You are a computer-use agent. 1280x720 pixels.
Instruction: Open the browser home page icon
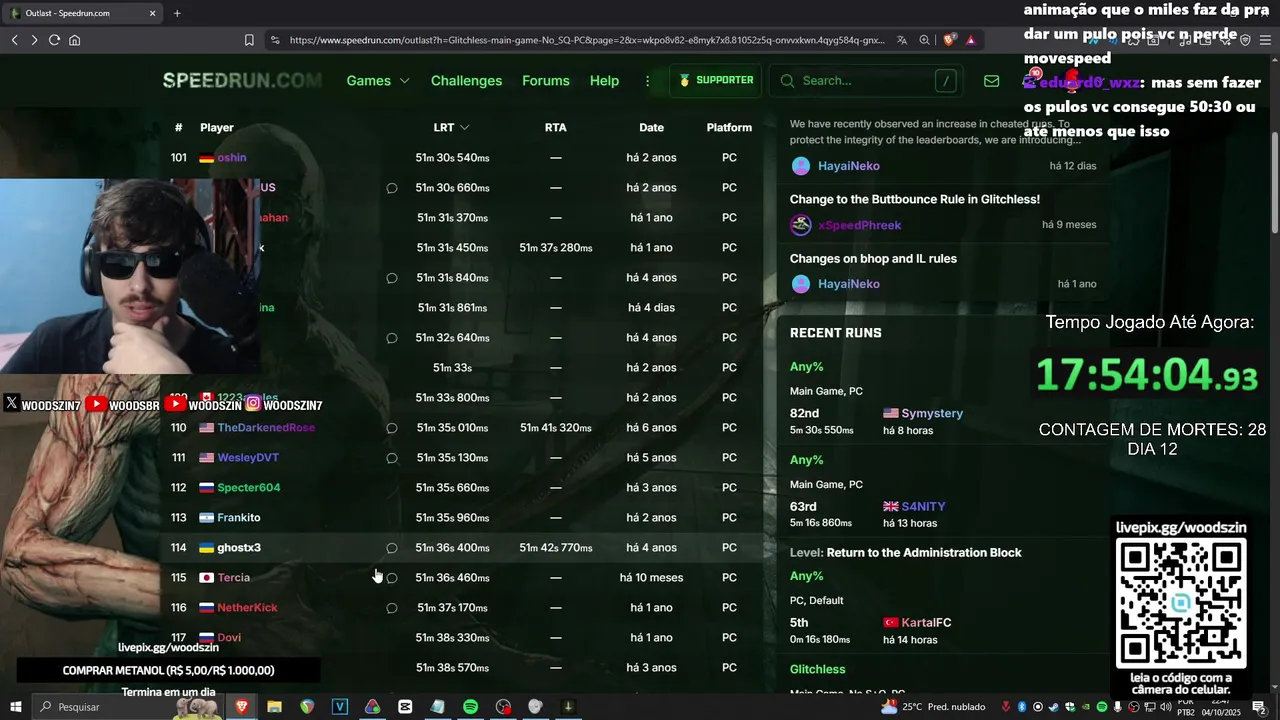(x=74, y=40)
